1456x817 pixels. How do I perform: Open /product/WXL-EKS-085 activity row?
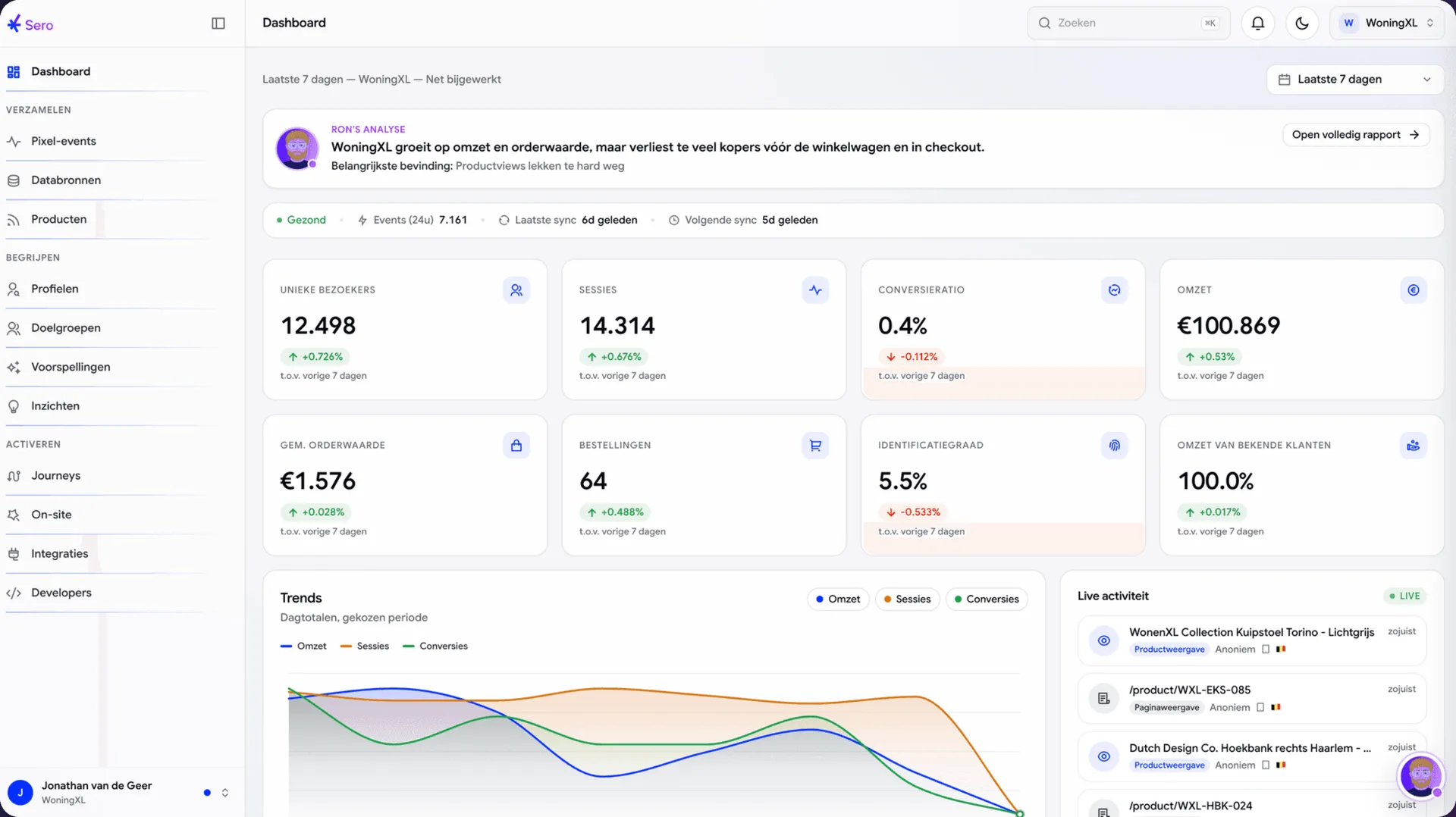1252,698
